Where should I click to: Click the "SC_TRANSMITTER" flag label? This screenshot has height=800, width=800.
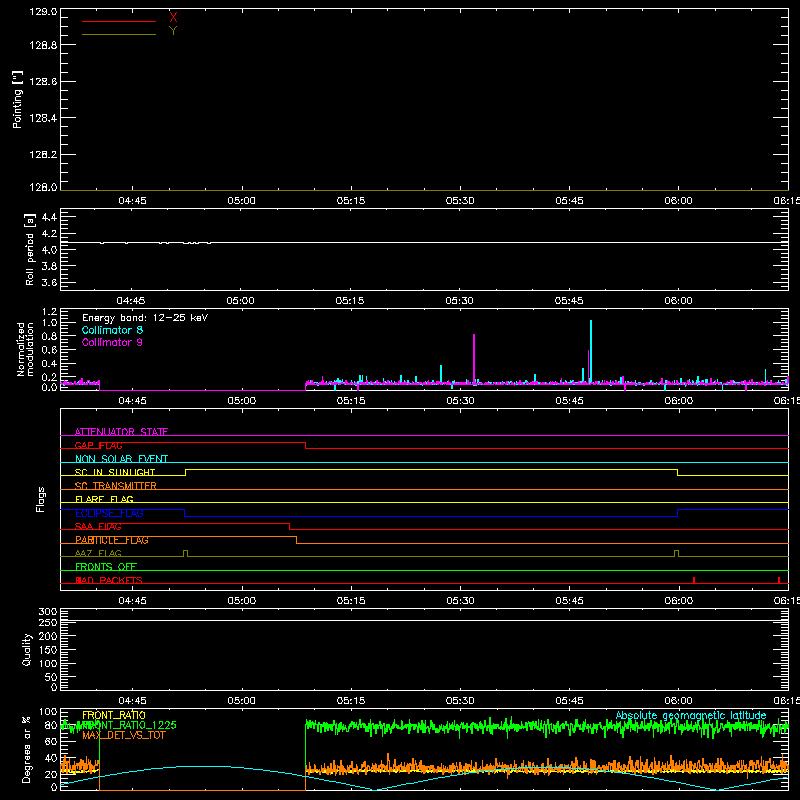click(x=115, y=486)
